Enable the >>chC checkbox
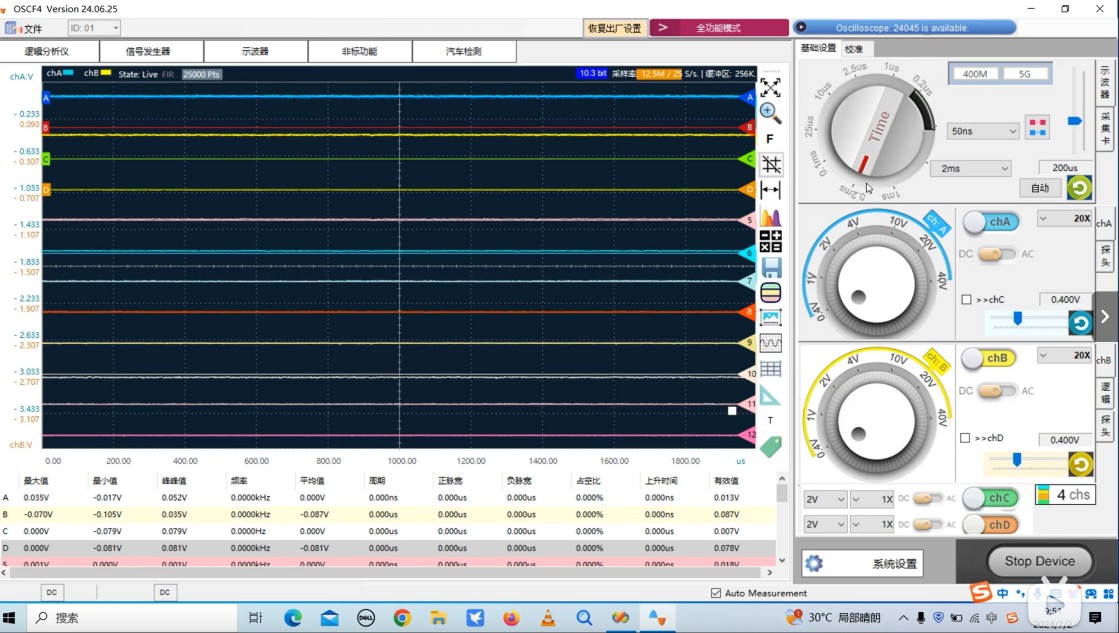The height and width of the screenshot is (633, 1119). coord(966,300)
